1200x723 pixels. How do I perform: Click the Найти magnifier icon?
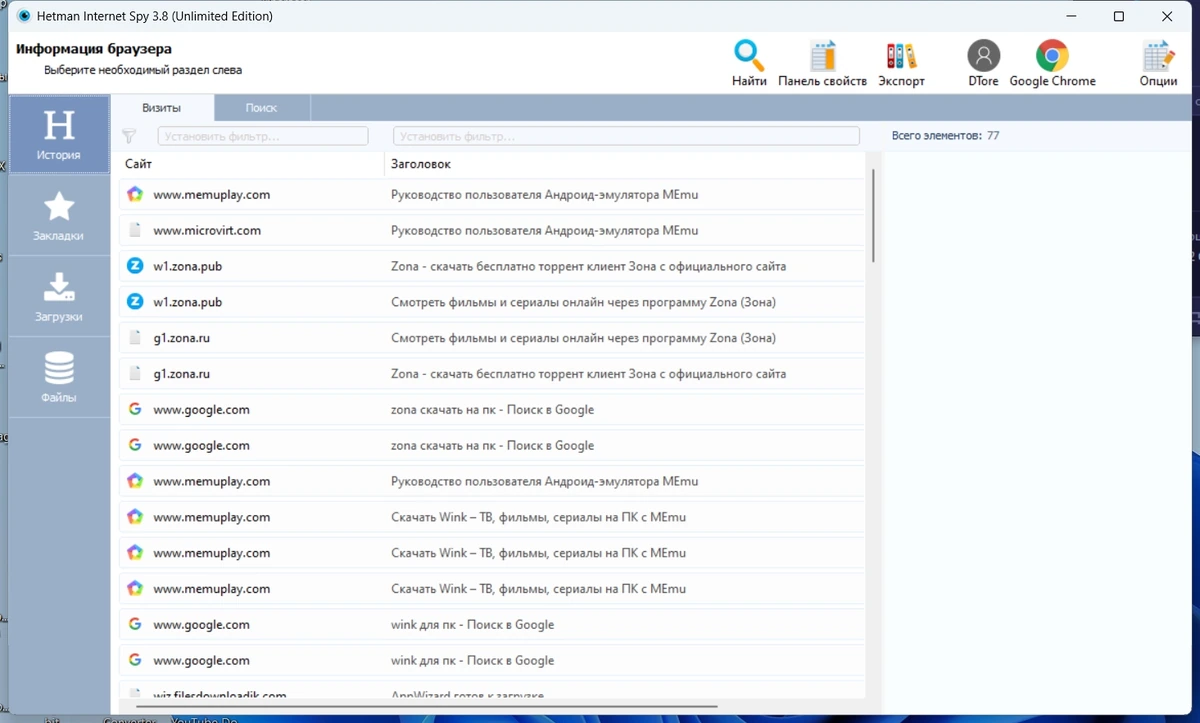pyautogui.click(x=749, y=55)
